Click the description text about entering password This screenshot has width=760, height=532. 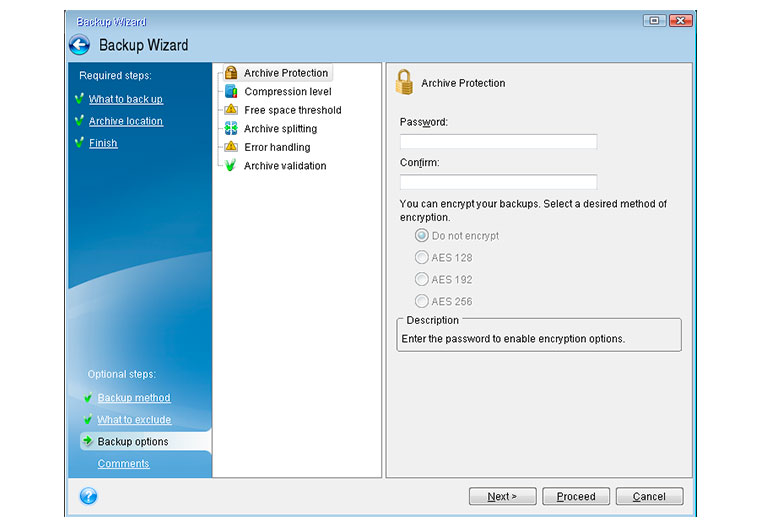tap(513, 339)
